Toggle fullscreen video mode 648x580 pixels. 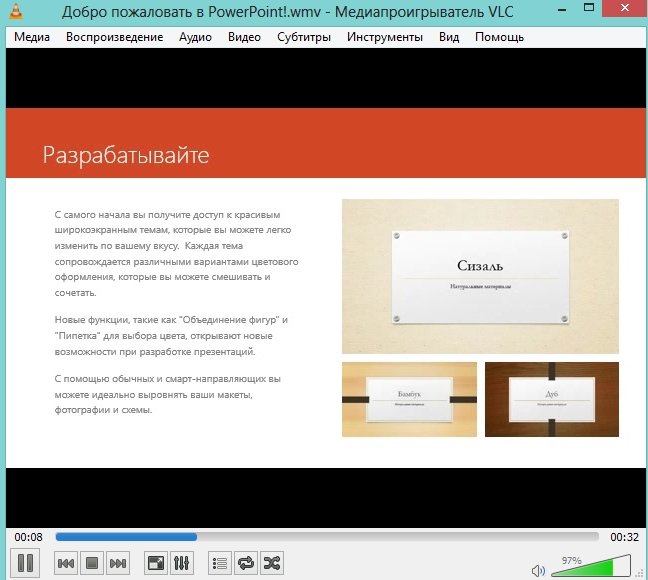[x=155, y=564]
